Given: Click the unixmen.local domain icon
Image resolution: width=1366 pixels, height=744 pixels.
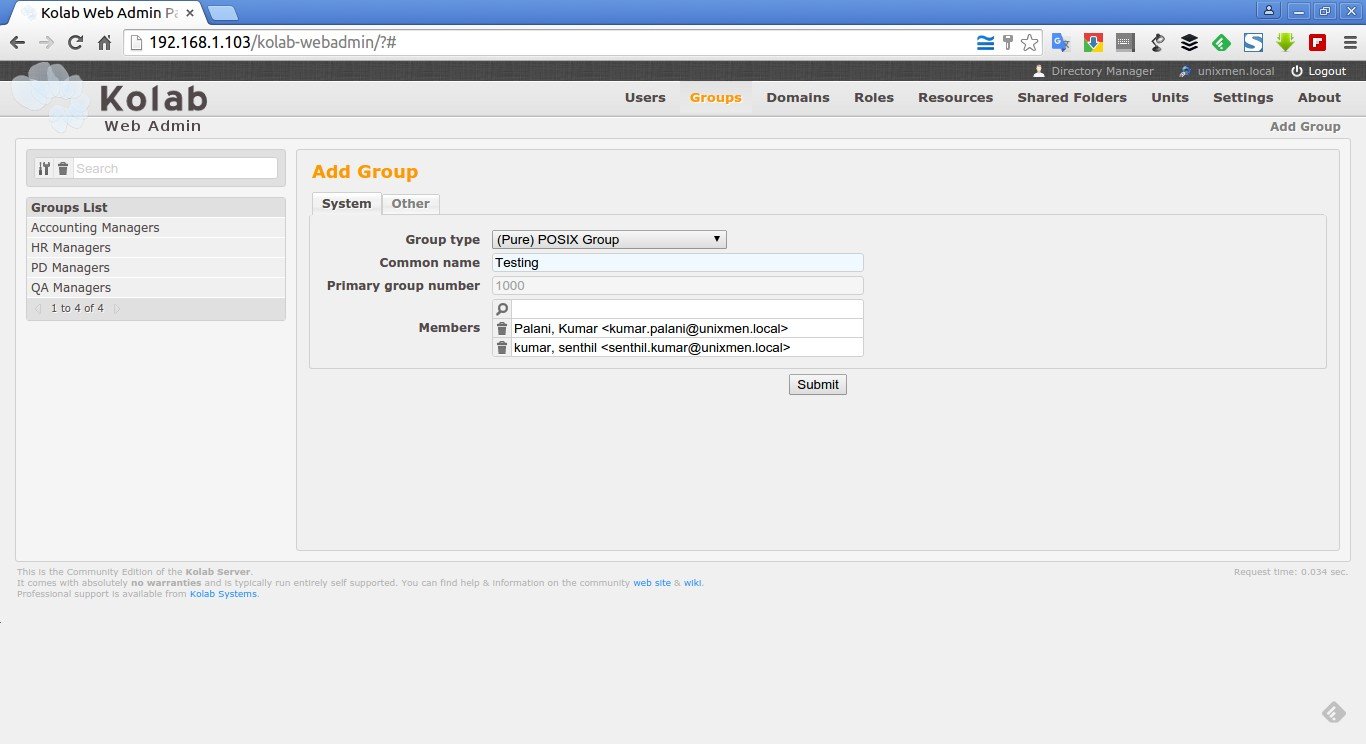Looking at the screenshot, I should [x=1185, y=71].
